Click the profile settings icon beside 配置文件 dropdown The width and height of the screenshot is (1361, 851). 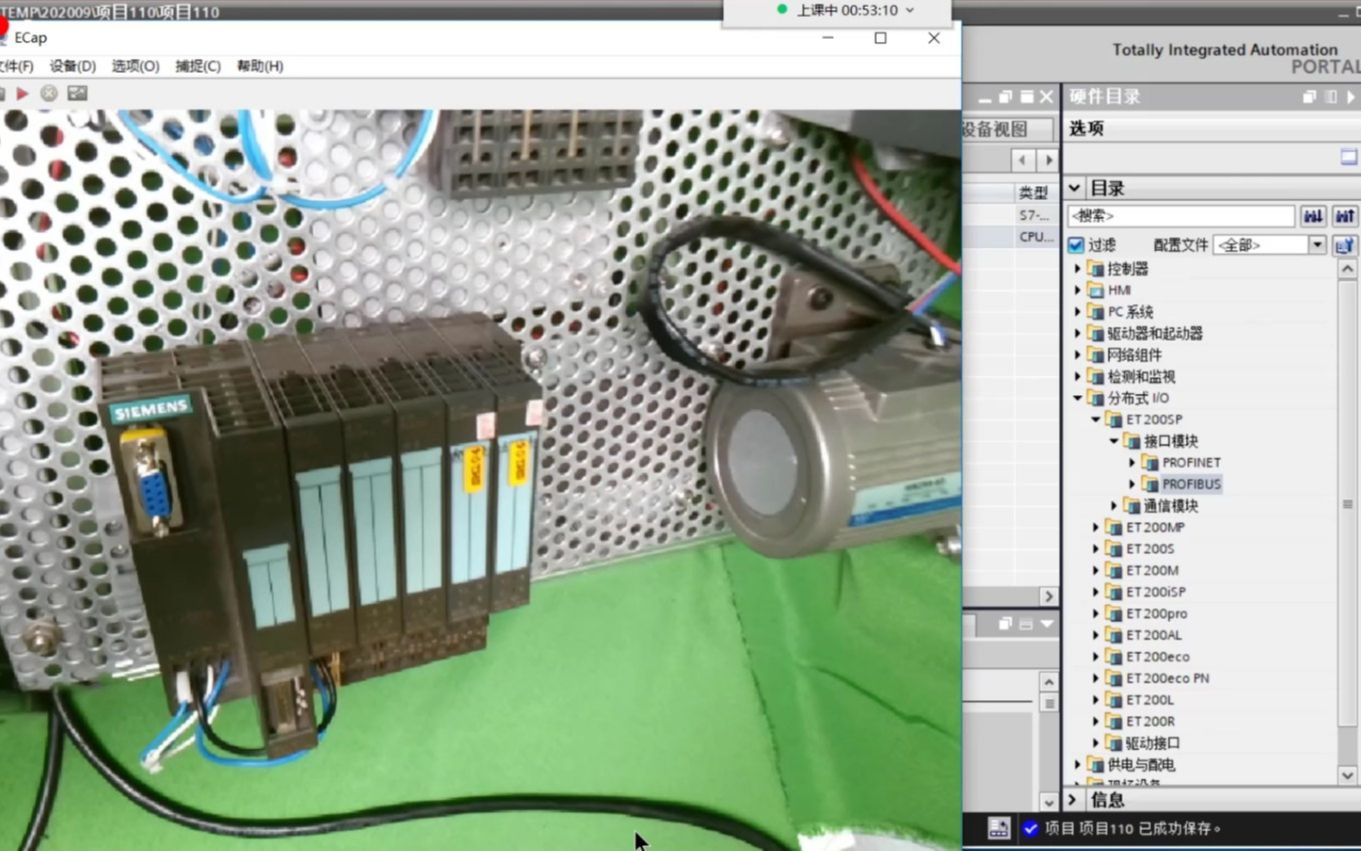pos(1344,245)
